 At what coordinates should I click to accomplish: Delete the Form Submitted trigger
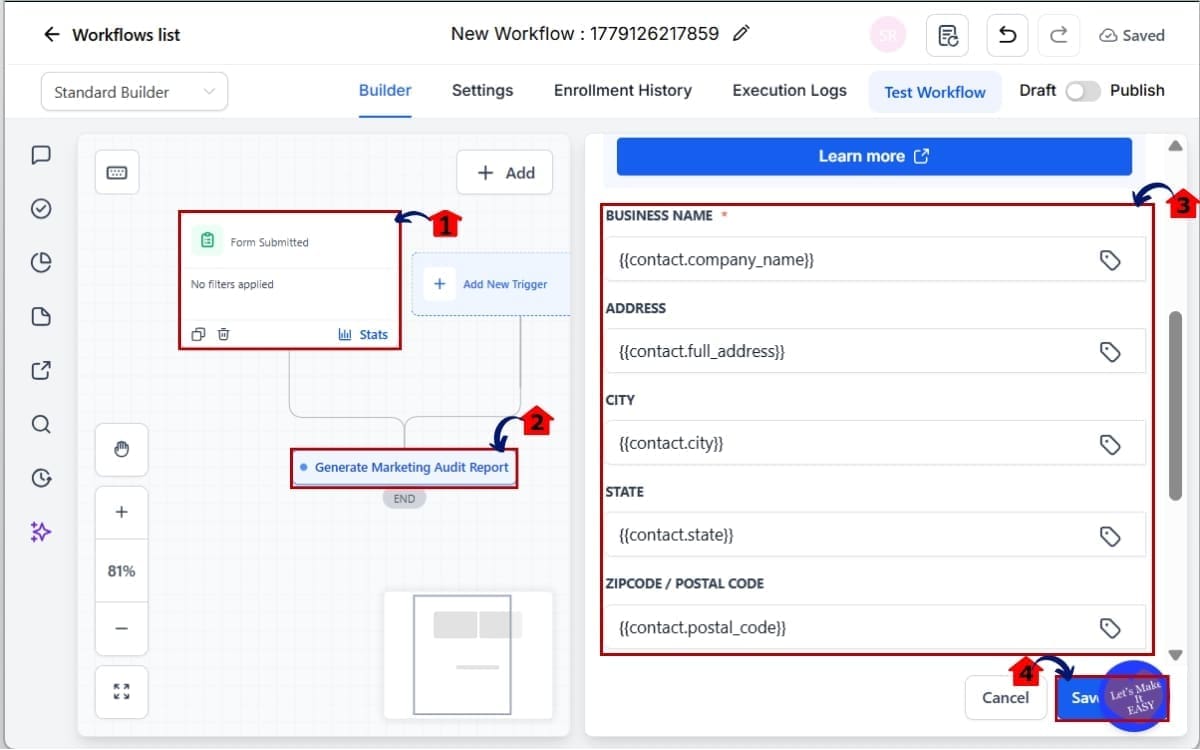coord(224,334)
